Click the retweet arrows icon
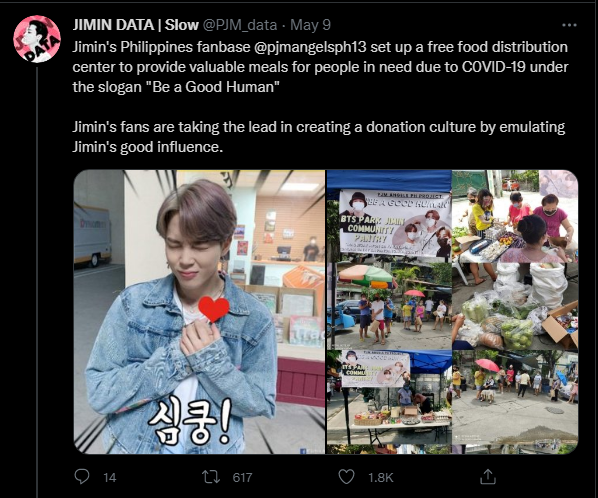598x498 pixels. (211, 477)
